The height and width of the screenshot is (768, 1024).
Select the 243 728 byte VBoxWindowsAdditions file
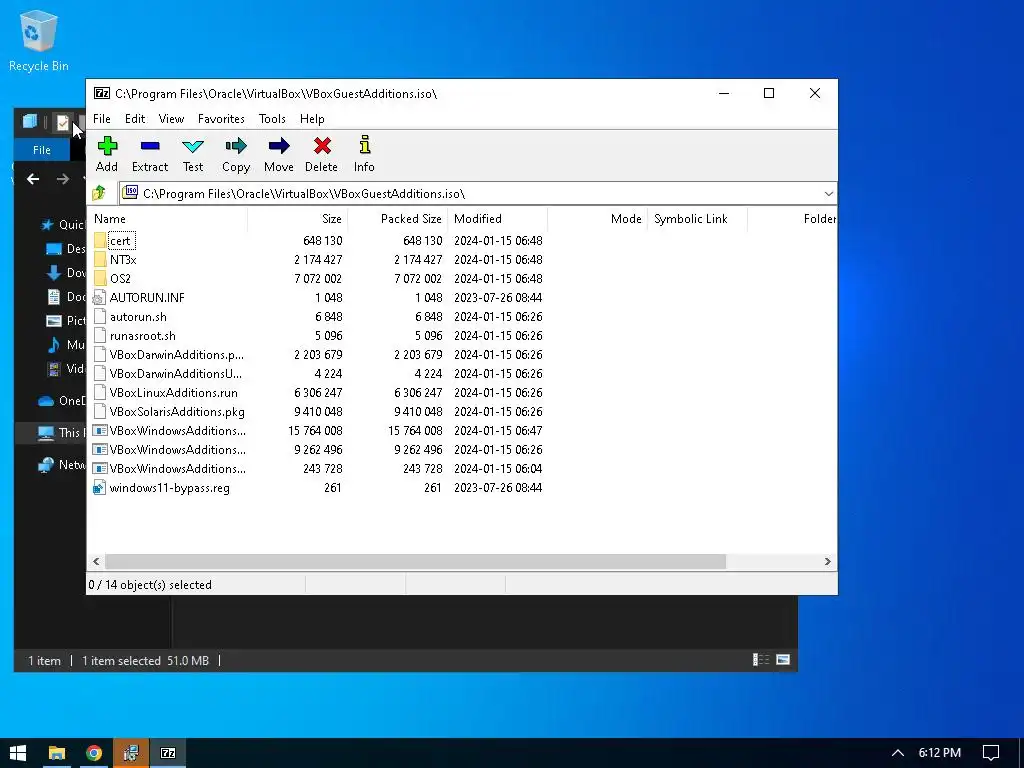tap(178, 469)
